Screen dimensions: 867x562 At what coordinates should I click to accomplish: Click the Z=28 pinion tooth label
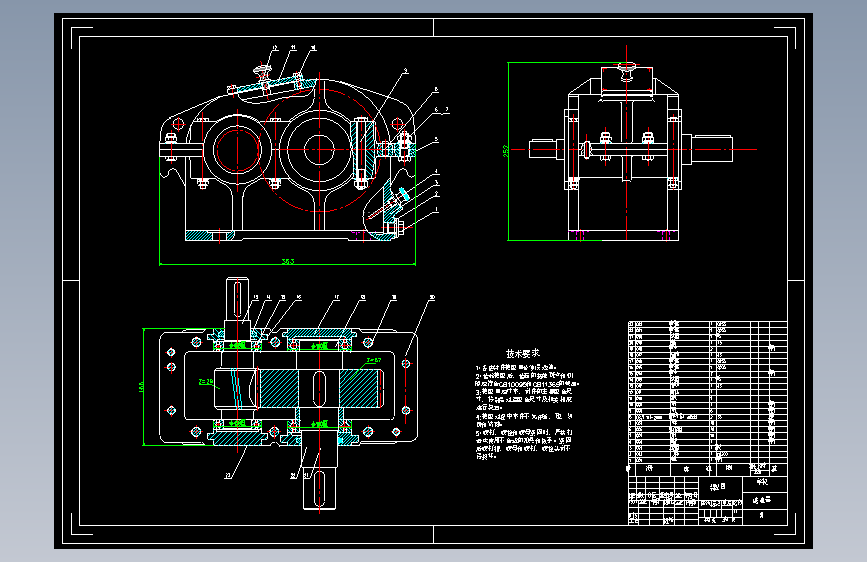pyautogui.click(x=205, y=381)
